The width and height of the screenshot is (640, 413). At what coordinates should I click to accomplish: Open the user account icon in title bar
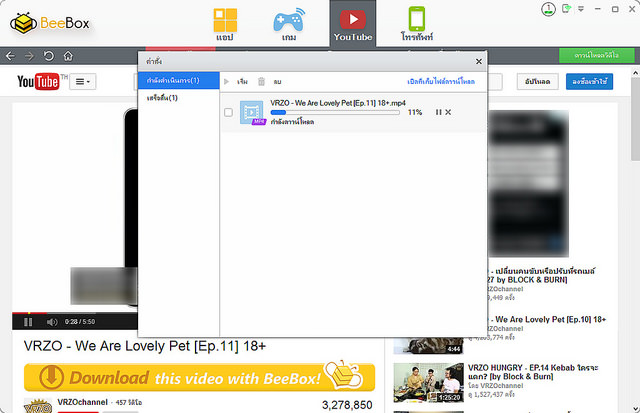pyautogui.click(x=548, y=9)
